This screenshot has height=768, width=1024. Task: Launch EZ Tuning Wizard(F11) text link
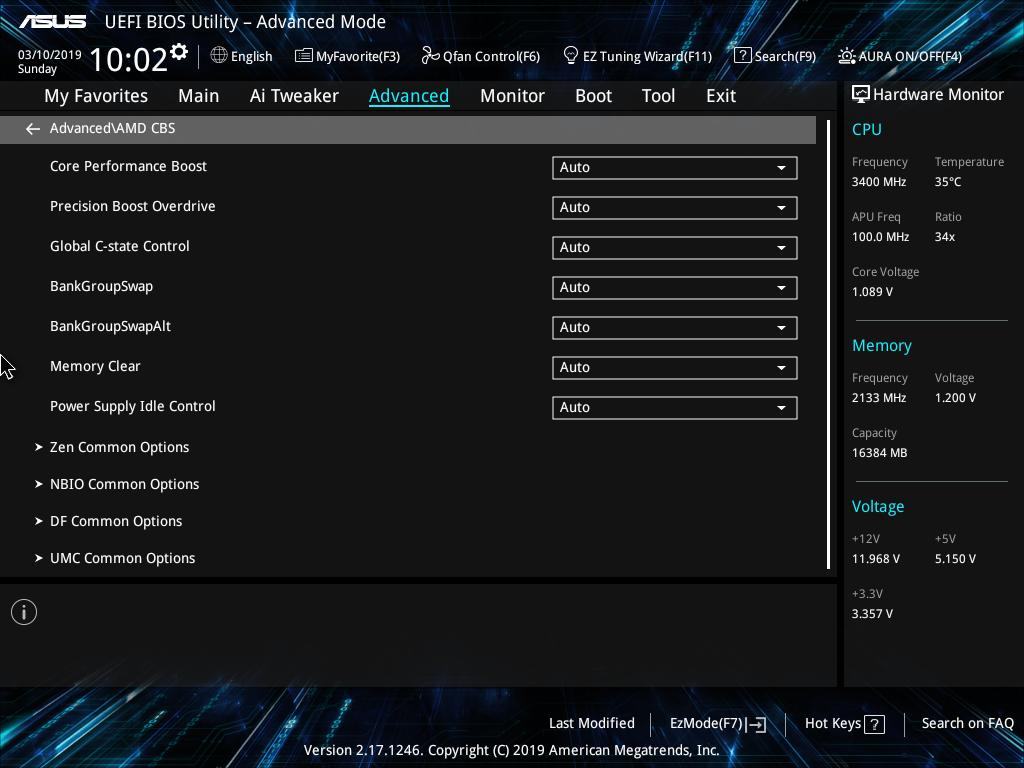click(647, 57)
